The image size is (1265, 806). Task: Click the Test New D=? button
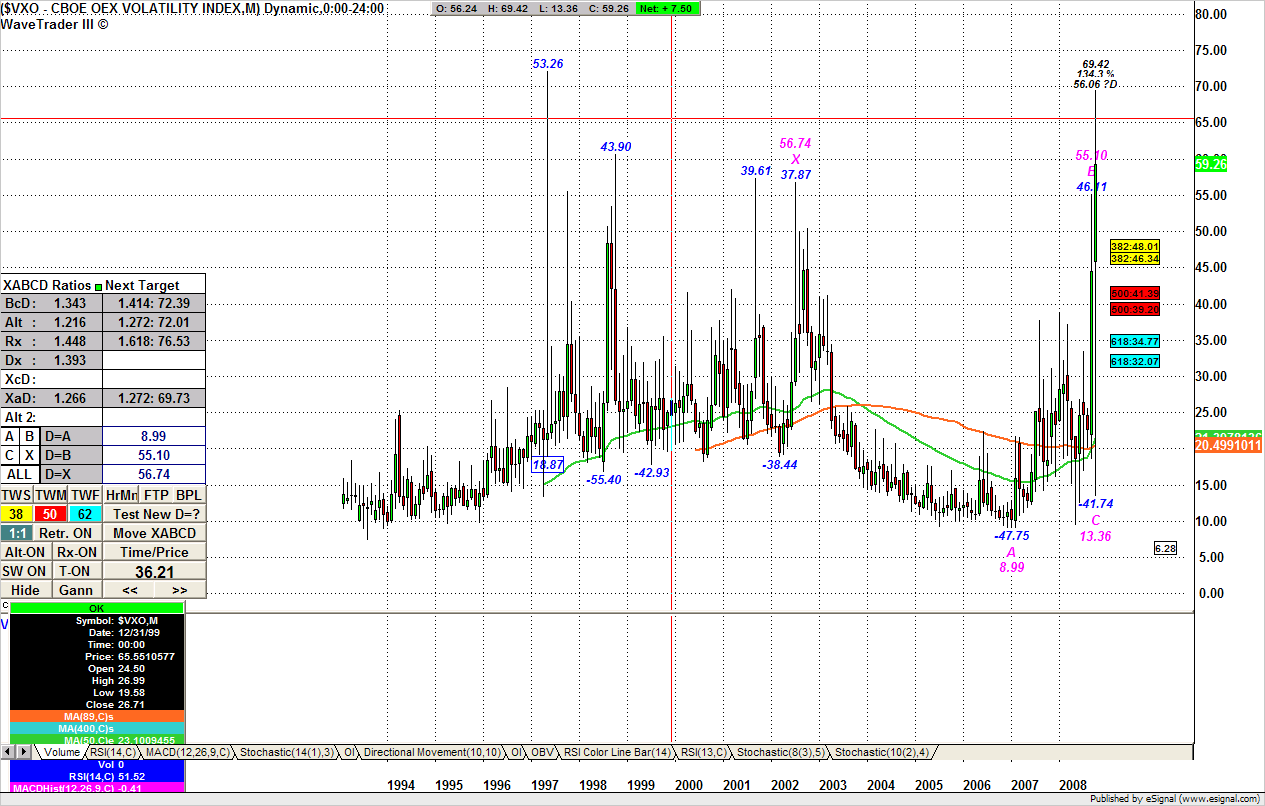tap(156, 514)
